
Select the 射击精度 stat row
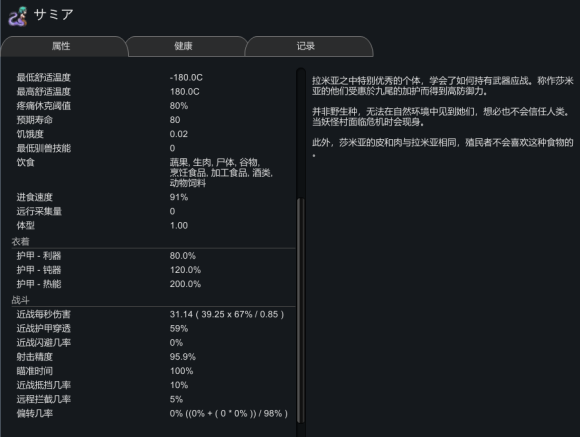[x=154, y=357]
